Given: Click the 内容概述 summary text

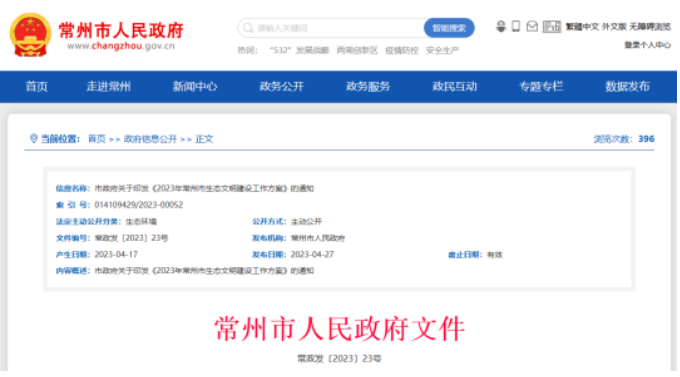Looking at the screenshot, I should point(204,271).
